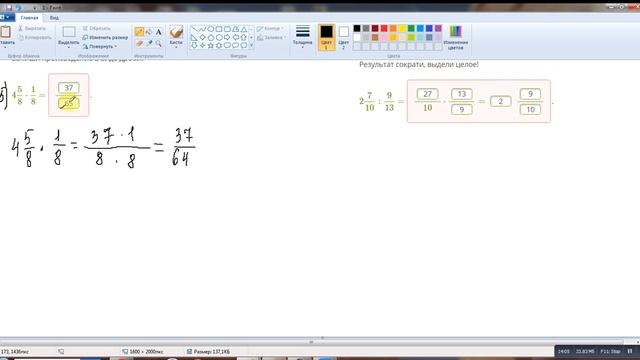The height and width of the screenshot is (360, 640).
Task: Choose the Five-point star shape
Action: coord(211,45)
